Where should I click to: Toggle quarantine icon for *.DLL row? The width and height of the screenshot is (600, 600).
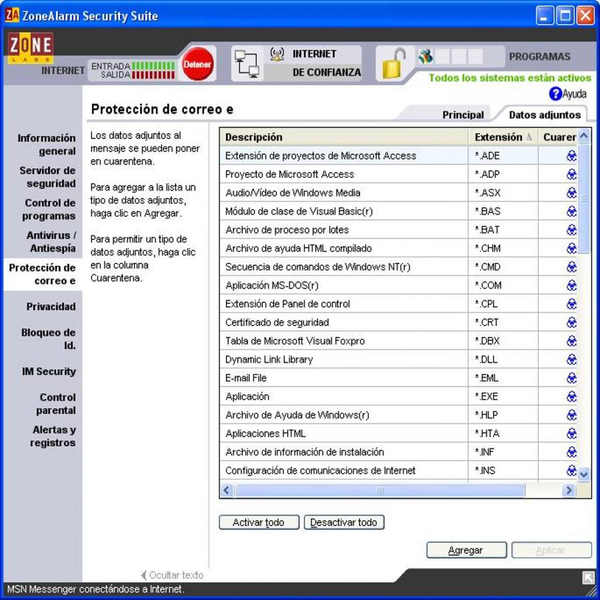[x=571, y=359]
